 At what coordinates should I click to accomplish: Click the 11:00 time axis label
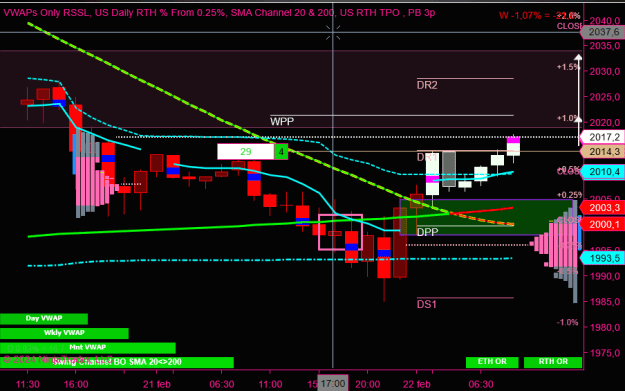pos(270,385)
